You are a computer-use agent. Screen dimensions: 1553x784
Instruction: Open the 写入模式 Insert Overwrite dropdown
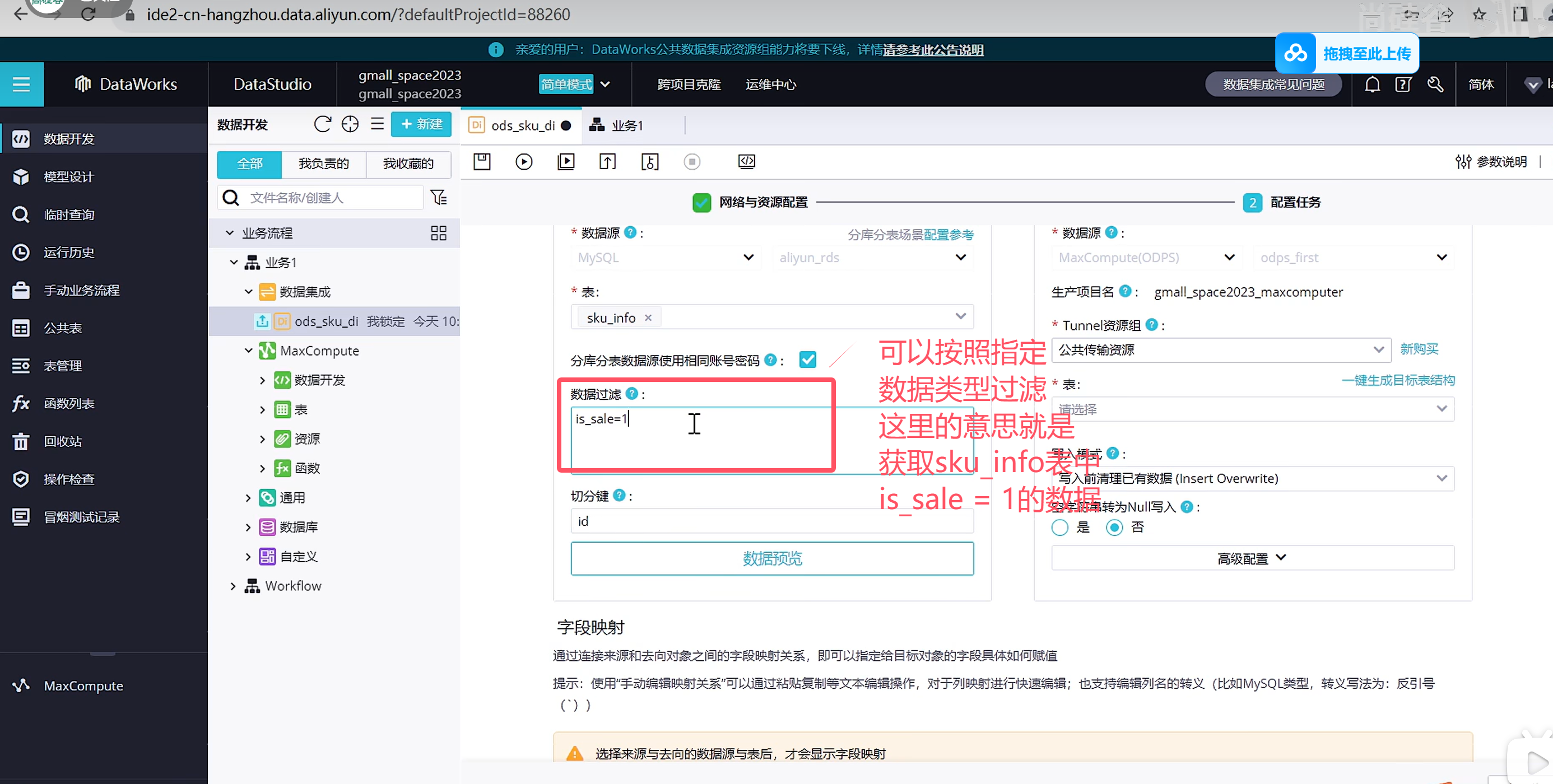(1252, 478)
